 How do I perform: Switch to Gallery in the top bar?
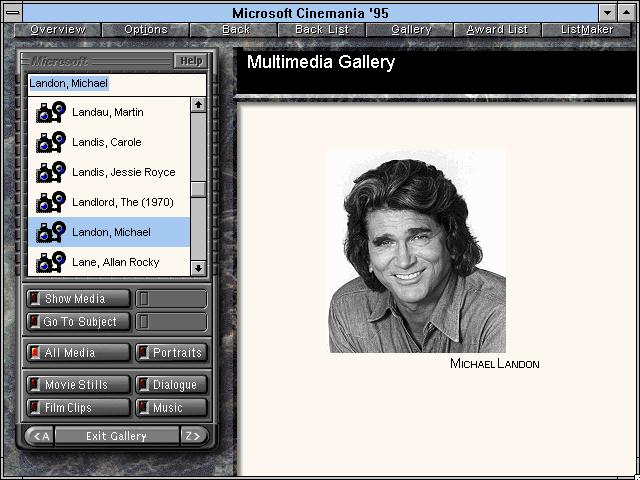pyautogui.click(x=411, y=30)
